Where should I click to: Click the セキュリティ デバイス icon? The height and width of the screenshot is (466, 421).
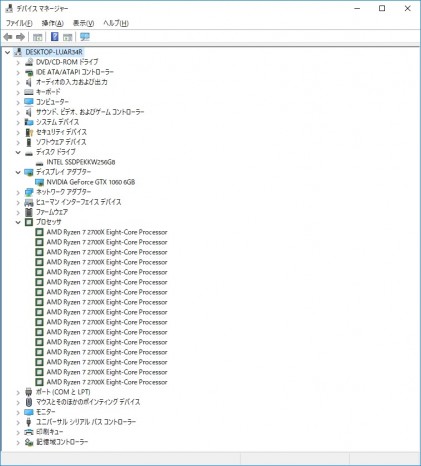pos(29,132)
